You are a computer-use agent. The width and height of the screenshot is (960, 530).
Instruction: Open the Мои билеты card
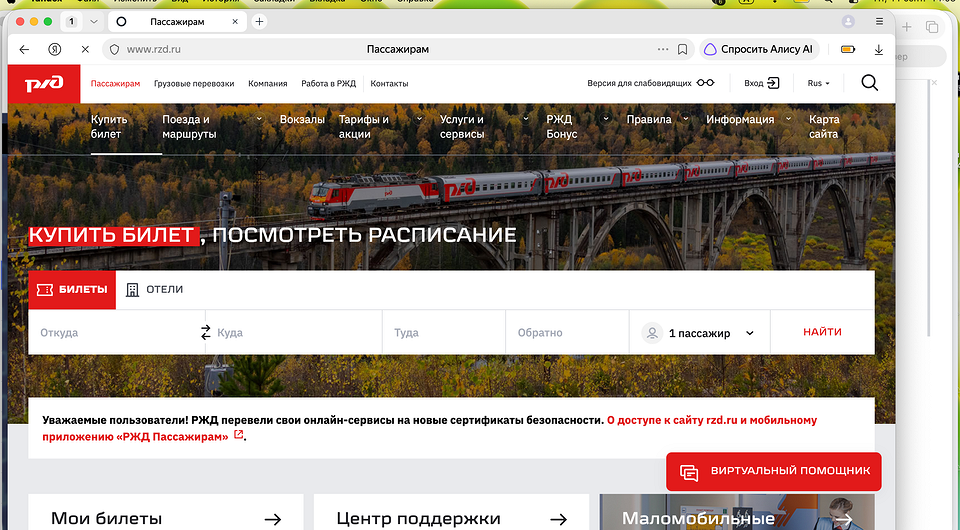pos(166,512)
